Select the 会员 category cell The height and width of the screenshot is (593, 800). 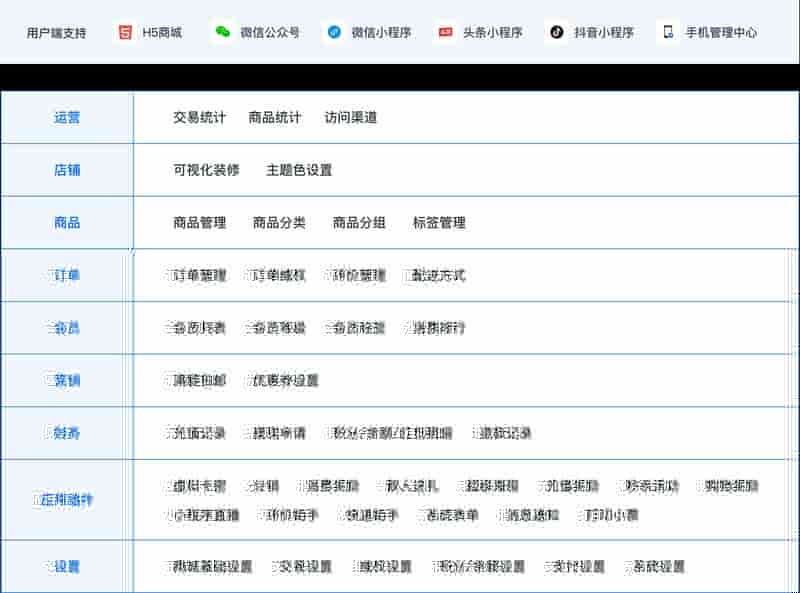pyautogui.click(x=67, y=328)
